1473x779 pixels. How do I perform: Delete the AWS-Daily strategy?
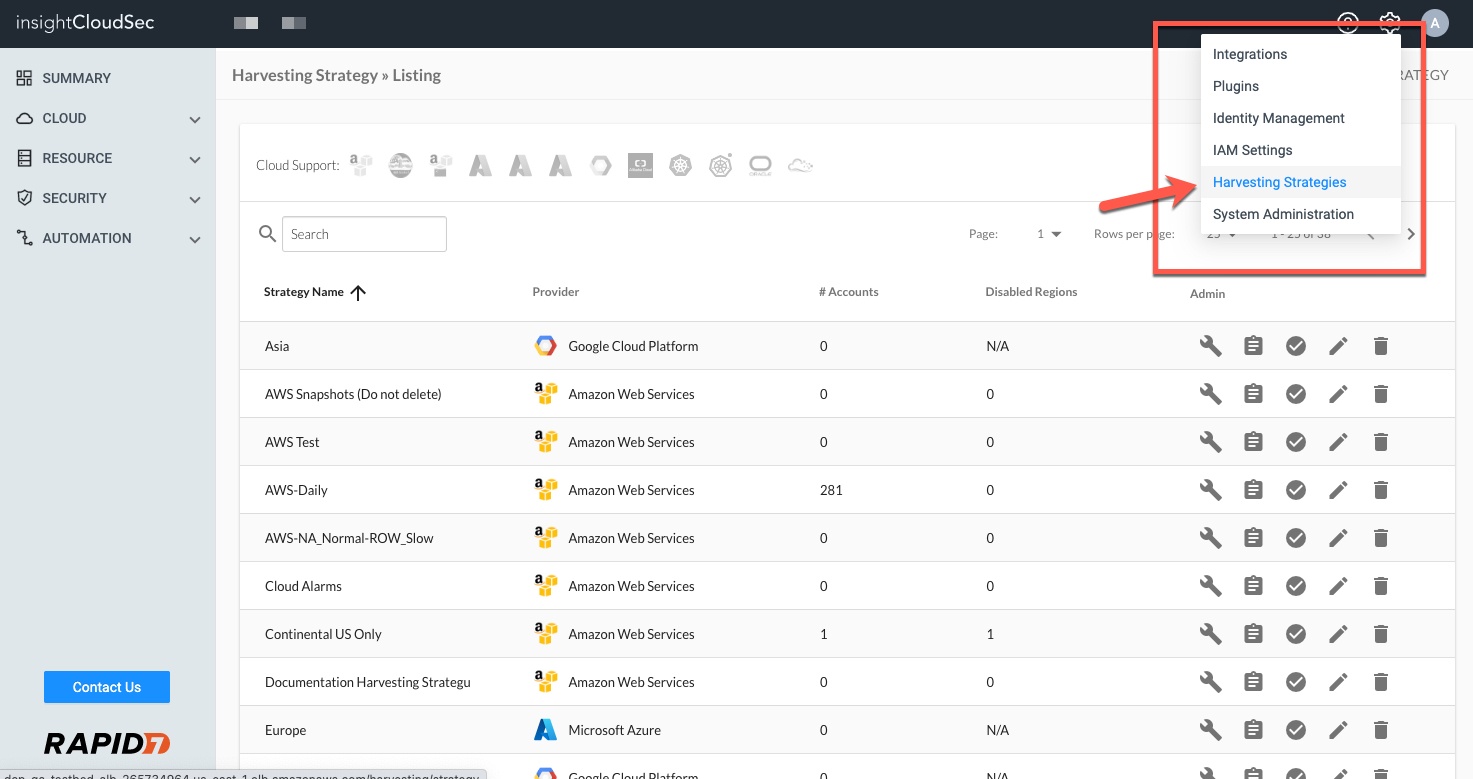[1381, 490]
